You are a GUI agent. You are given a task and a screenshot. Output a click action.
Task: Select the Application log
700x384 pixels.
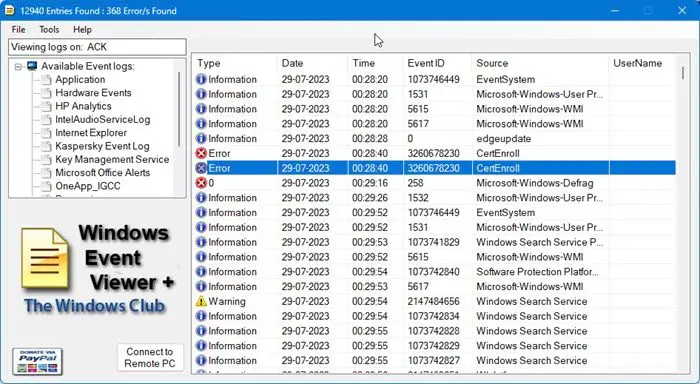(80, 79)
